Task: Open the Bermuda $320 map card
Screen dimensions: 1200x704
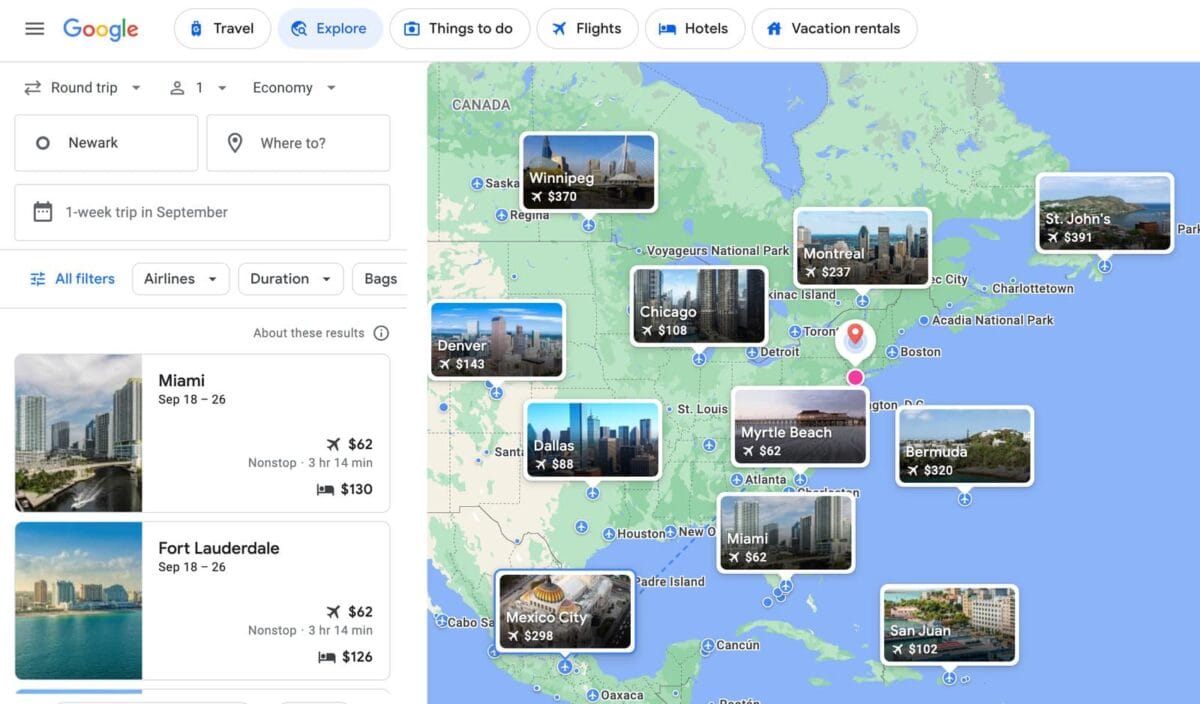Action: coord(964,445)
